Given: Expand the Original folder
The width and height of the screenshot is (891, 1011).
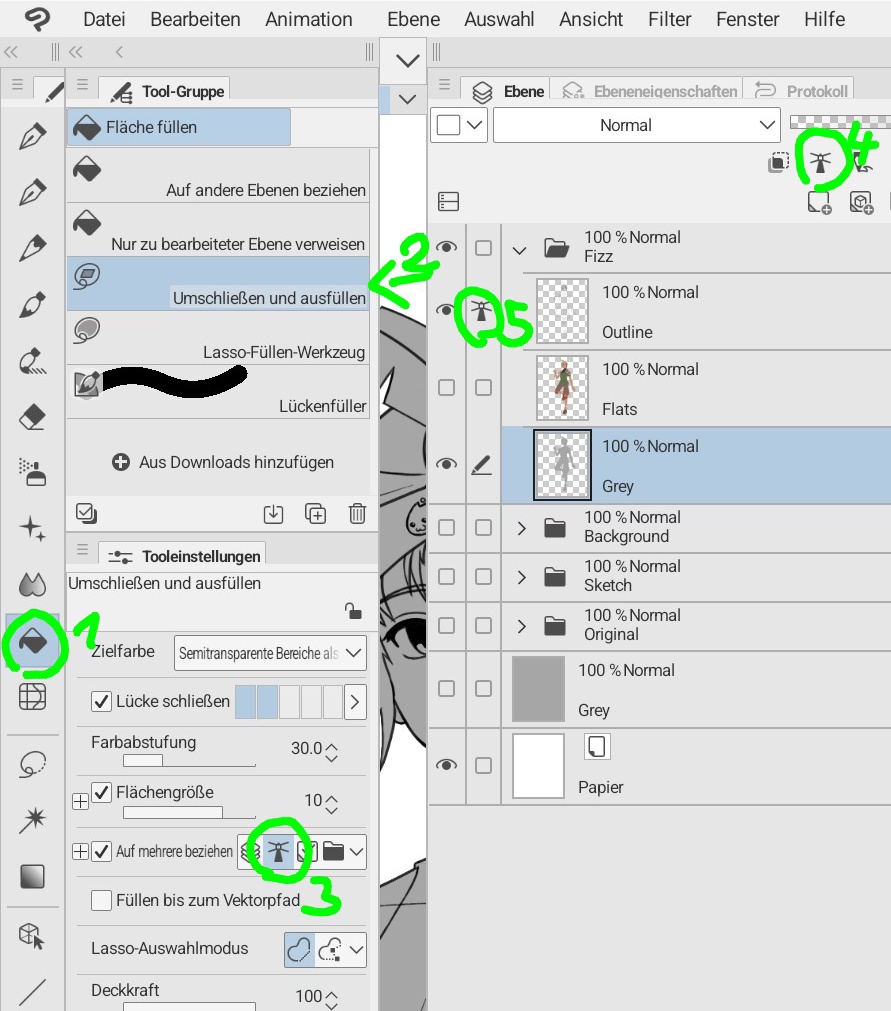Looking at the screenshot, I should tap(522, 626).
